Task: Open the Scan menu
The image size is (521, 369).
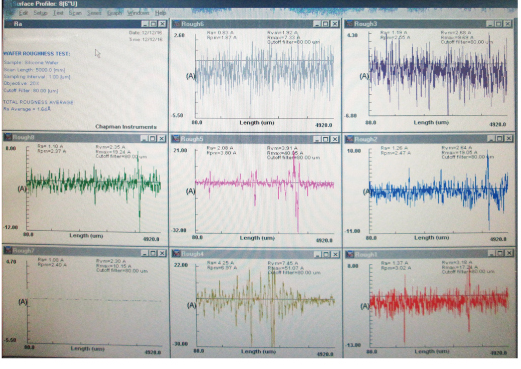Action: coord(75,13)
